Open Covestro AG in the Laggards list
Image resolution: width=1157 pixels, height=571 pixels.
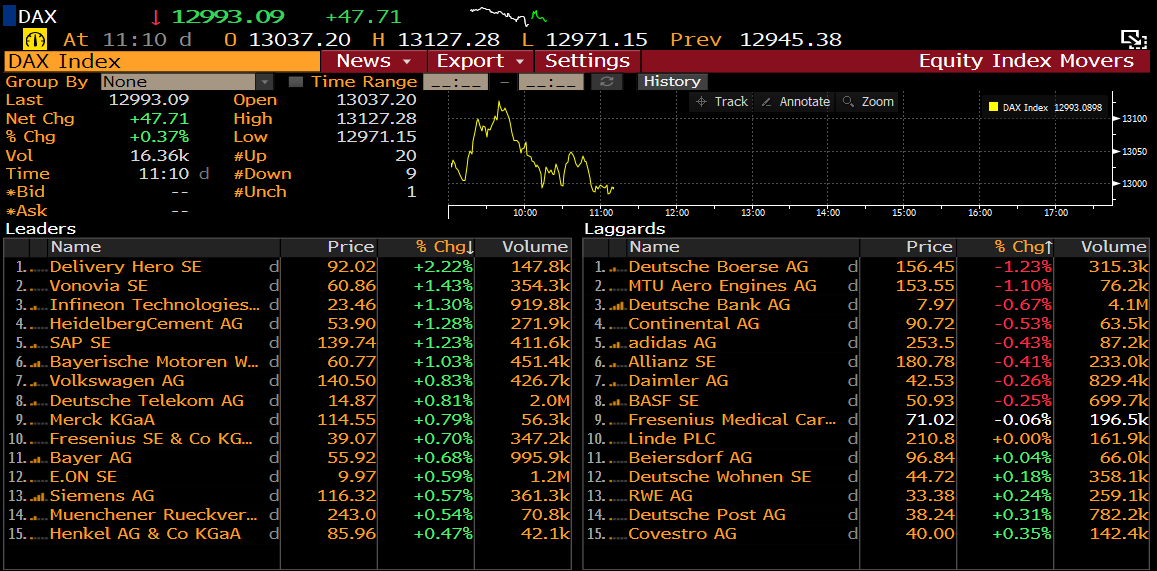(x=683, y=534)
